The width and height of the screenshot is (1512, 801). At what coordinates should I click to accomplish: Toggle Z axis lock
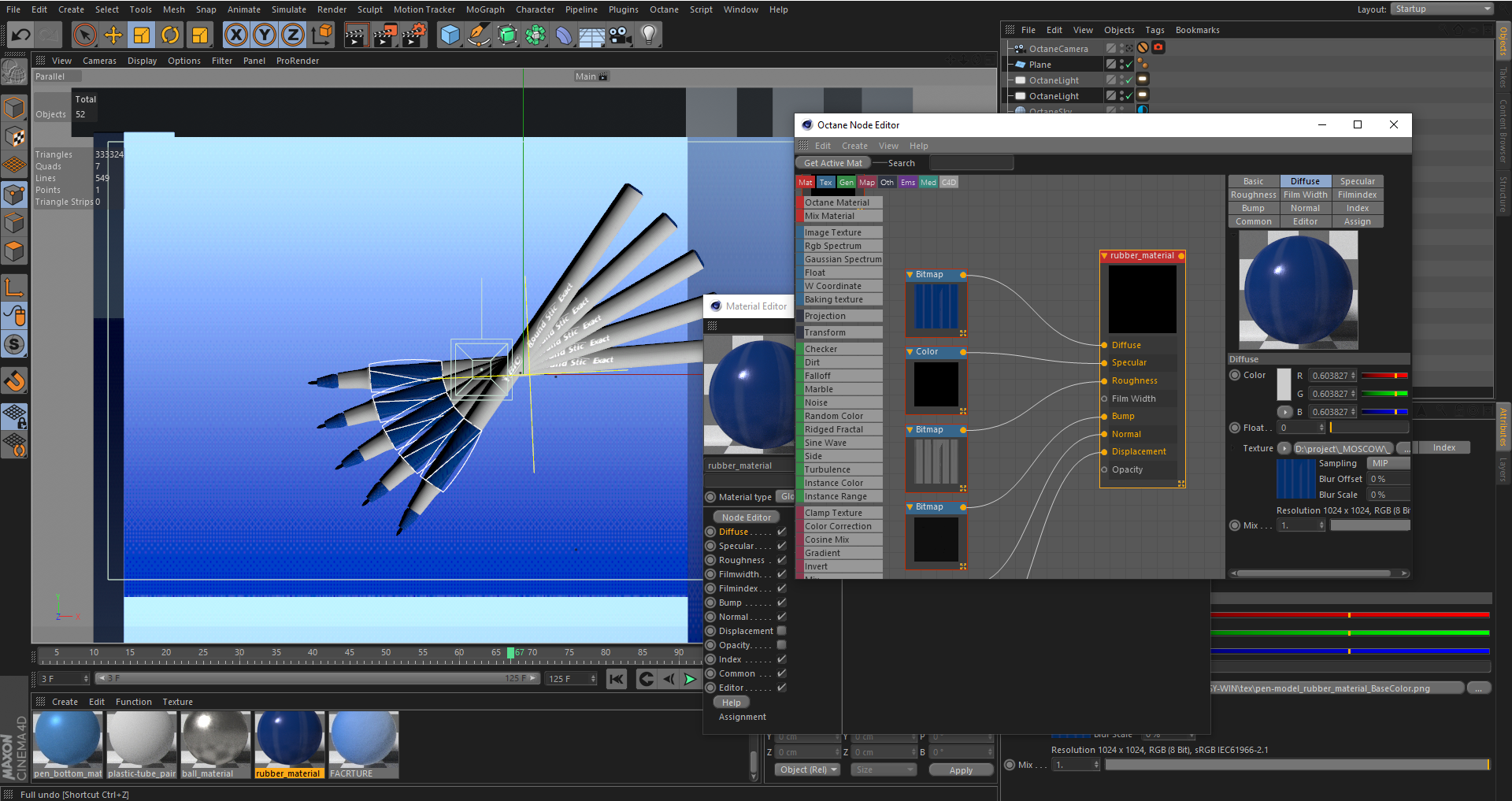[x=293, y=35]
